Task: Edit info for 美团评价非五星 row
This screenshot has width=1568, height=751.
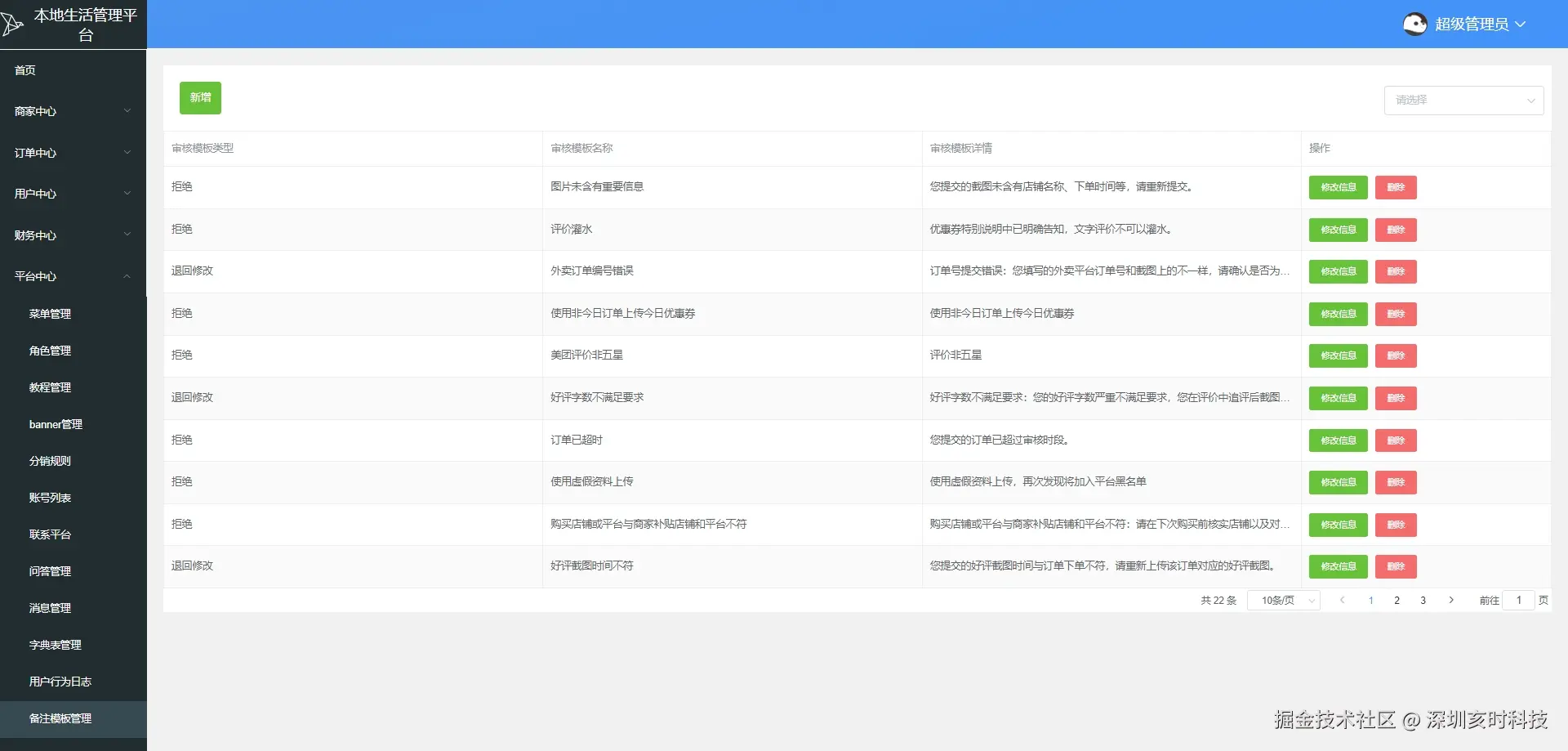Action: [1338, 355]
